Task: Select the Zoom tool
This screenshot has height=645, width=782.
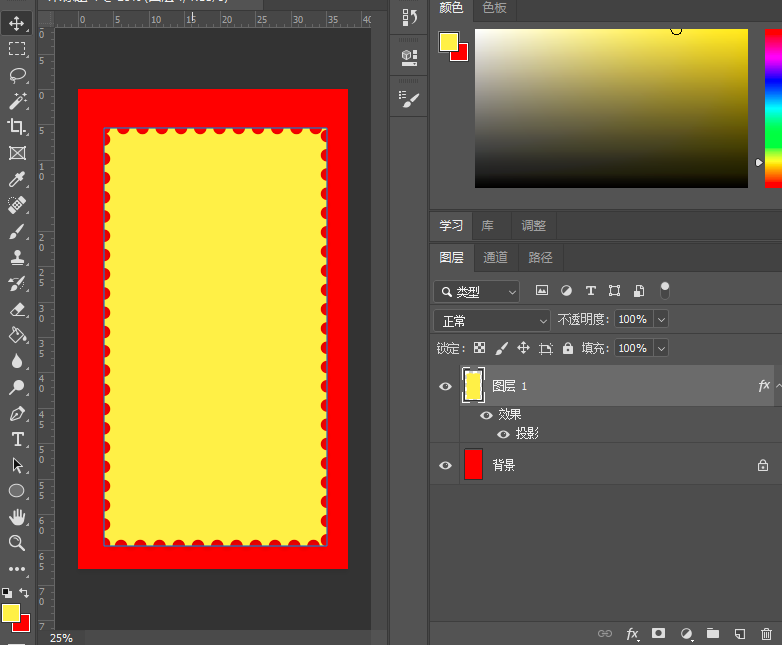Action: pos(17,543)
